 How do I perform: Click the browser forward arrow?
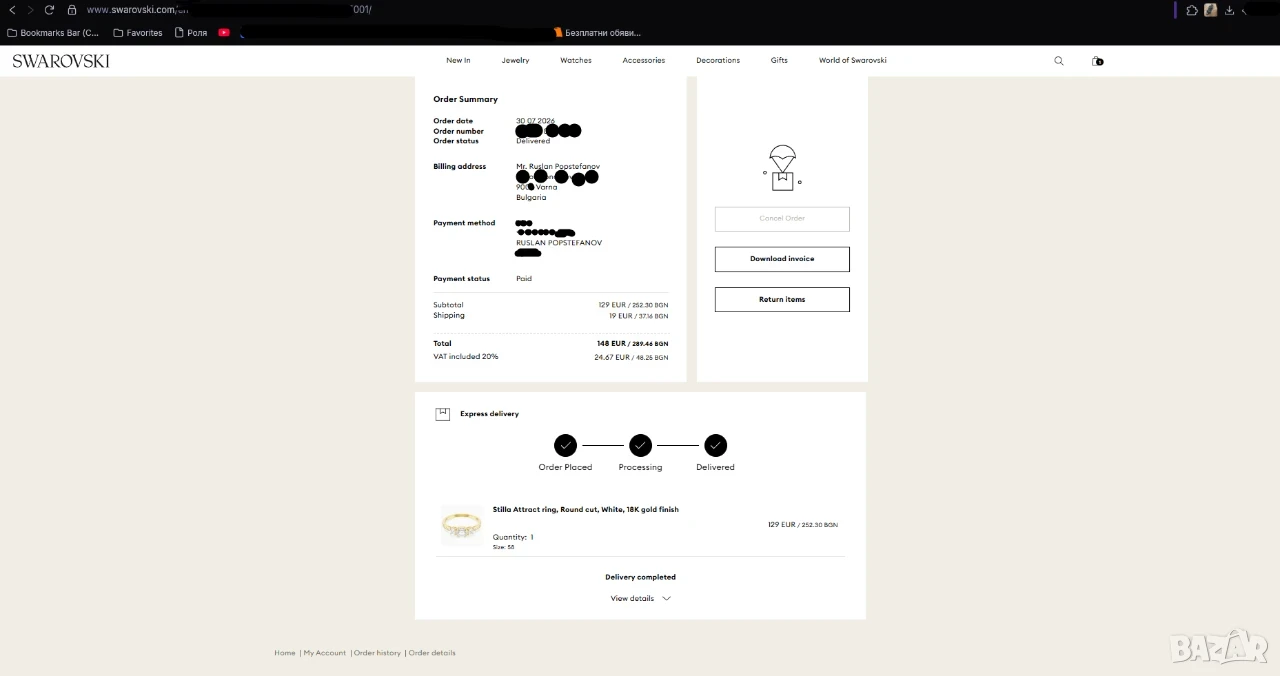point(30,10)
